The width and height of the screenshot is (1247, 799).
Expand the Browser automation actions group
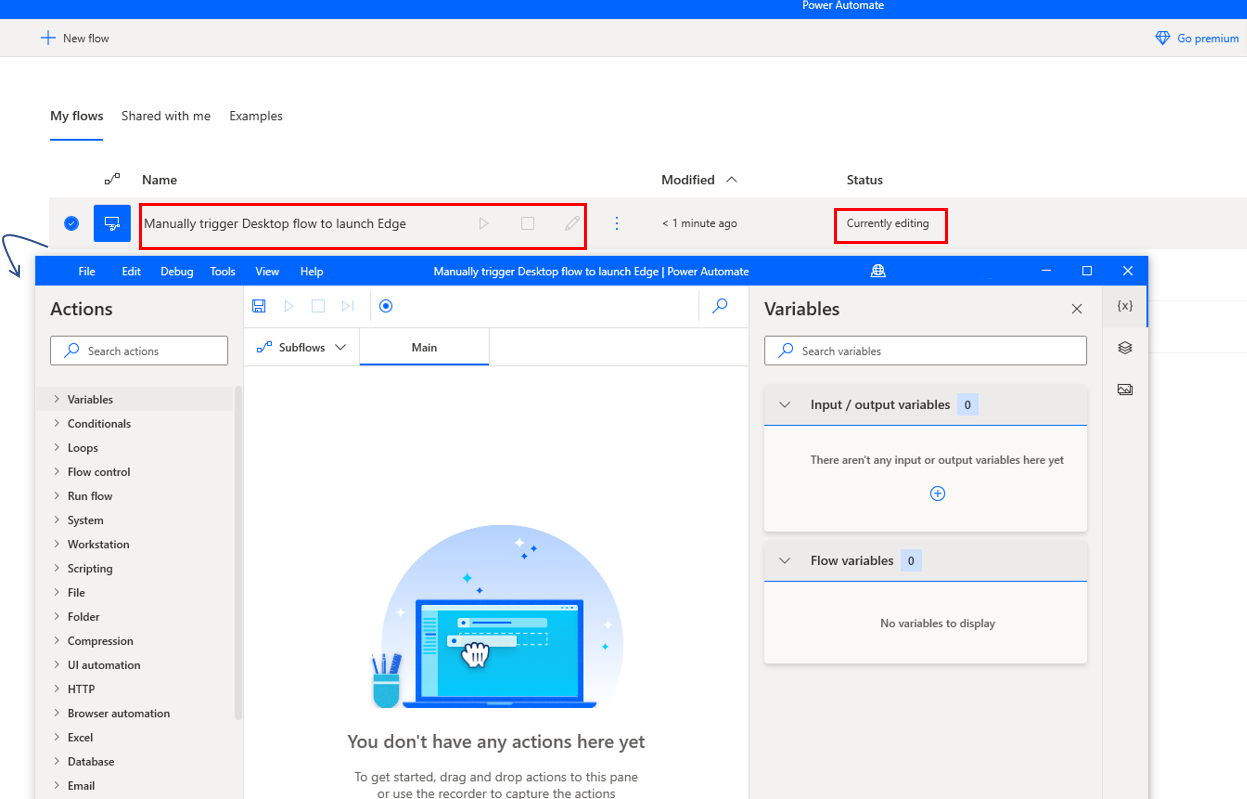[118, 713]
